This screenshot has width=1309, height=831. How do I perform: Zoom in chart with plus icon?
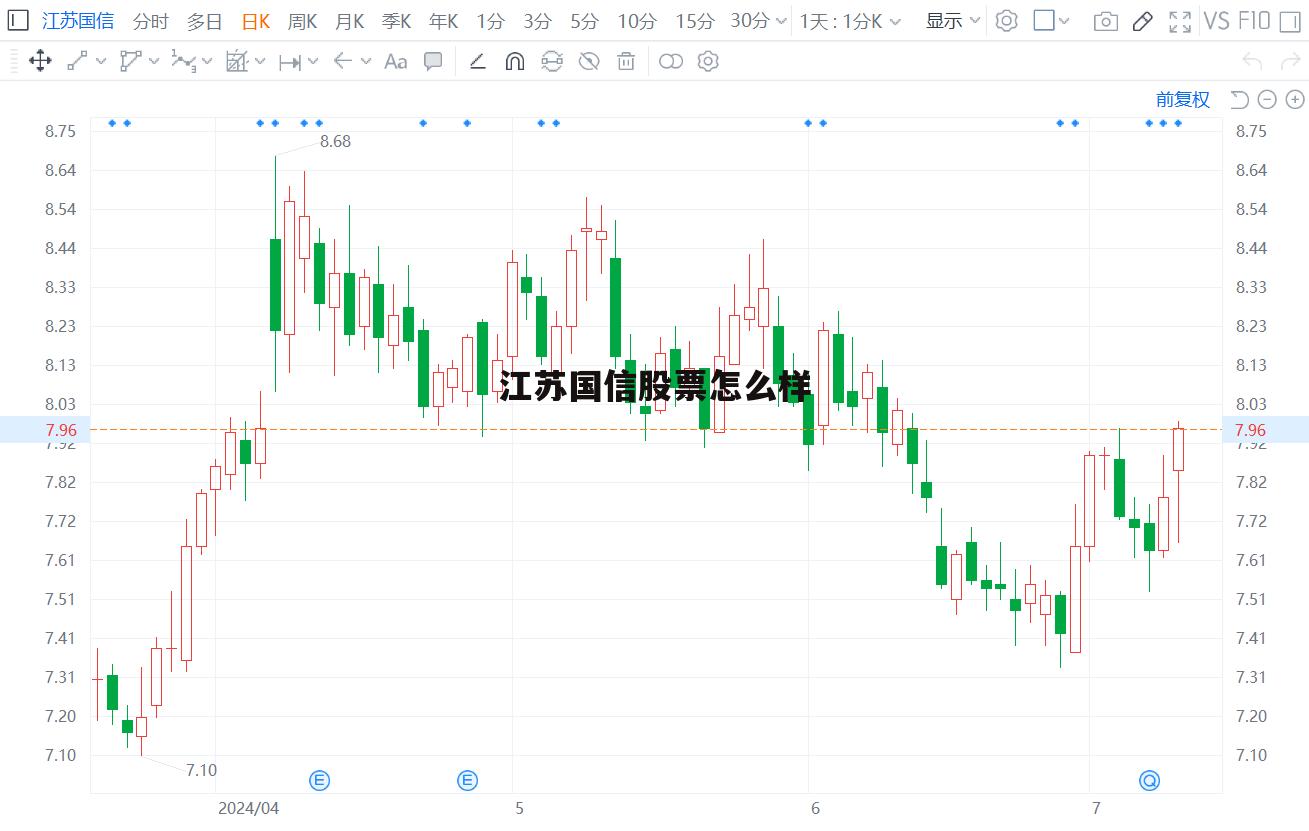click(1295, 99)
